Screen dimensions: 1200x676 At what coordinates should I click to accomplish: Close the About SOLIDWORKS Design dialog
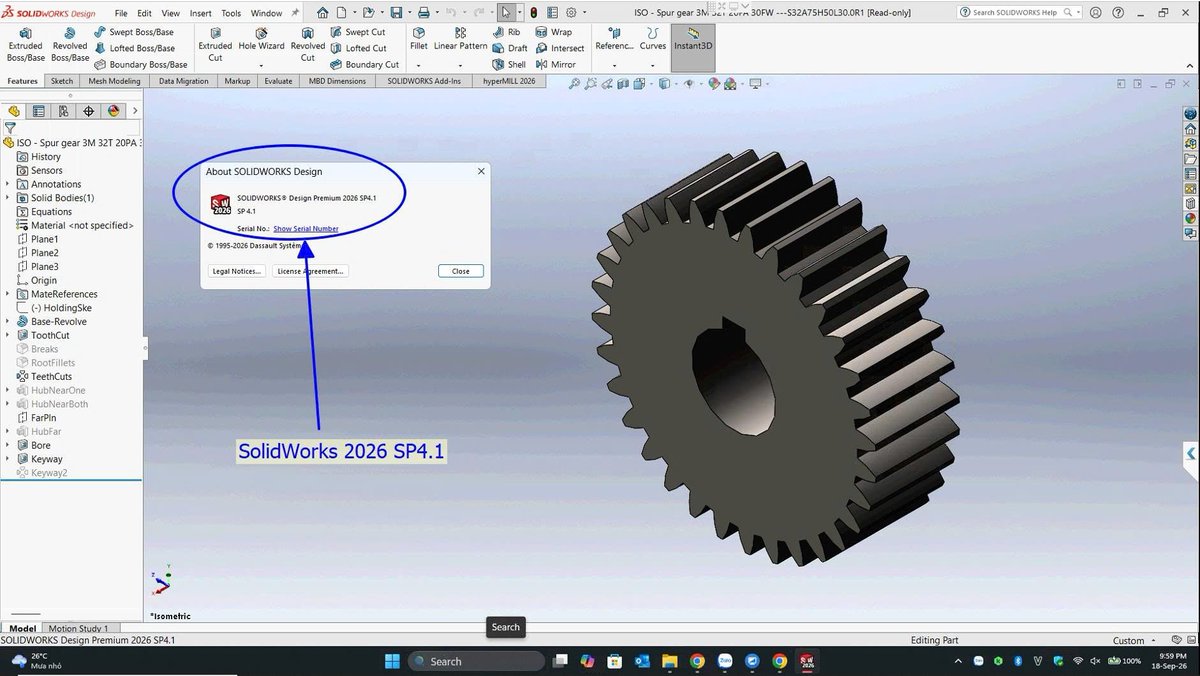tap(461, 271)
